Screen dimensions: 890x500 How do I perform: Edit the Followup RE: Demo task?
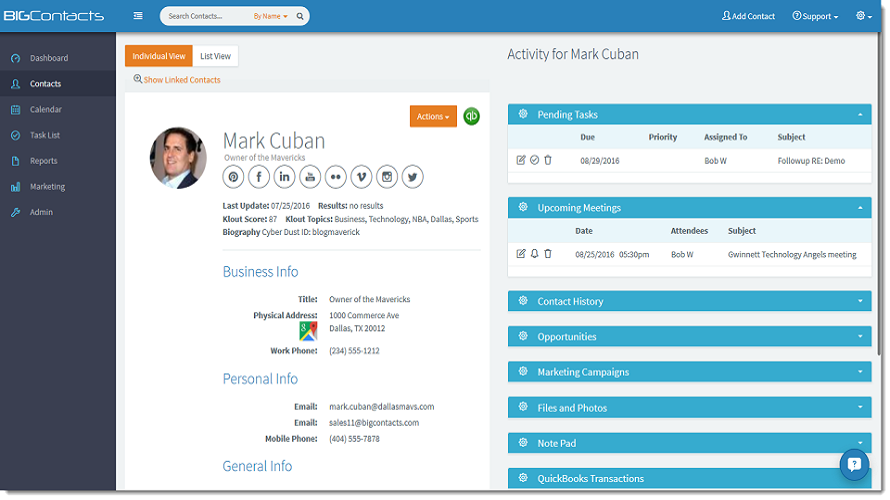pos(520,161)
